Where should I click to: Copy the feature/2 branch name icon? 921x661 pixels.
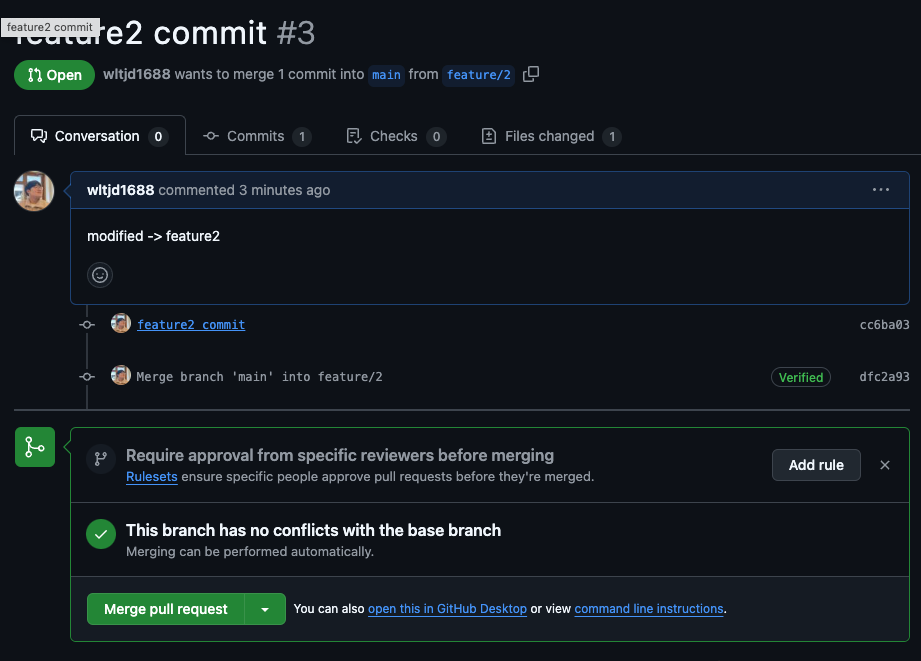point(531,74)
